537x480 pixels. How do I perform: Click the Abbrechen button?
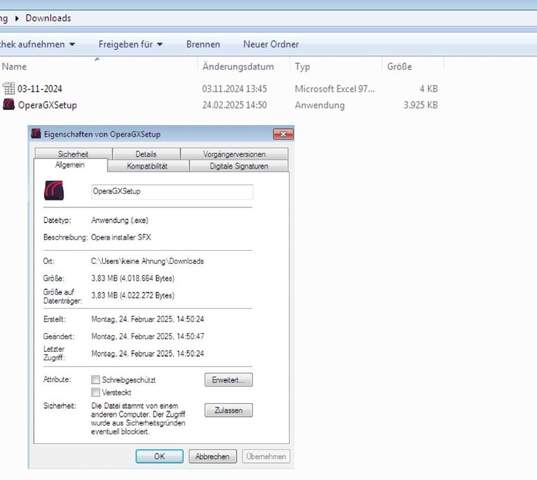tap(213, 456)
